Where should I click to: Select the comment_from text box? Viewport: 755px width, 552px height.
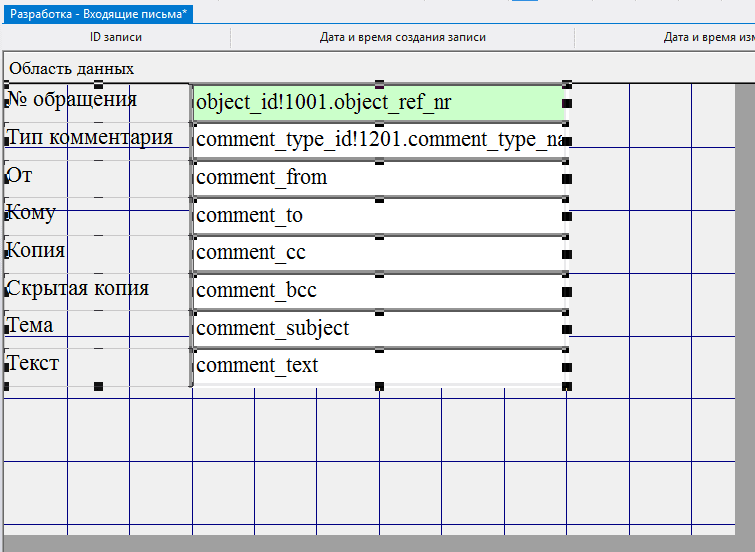(378, 178)
